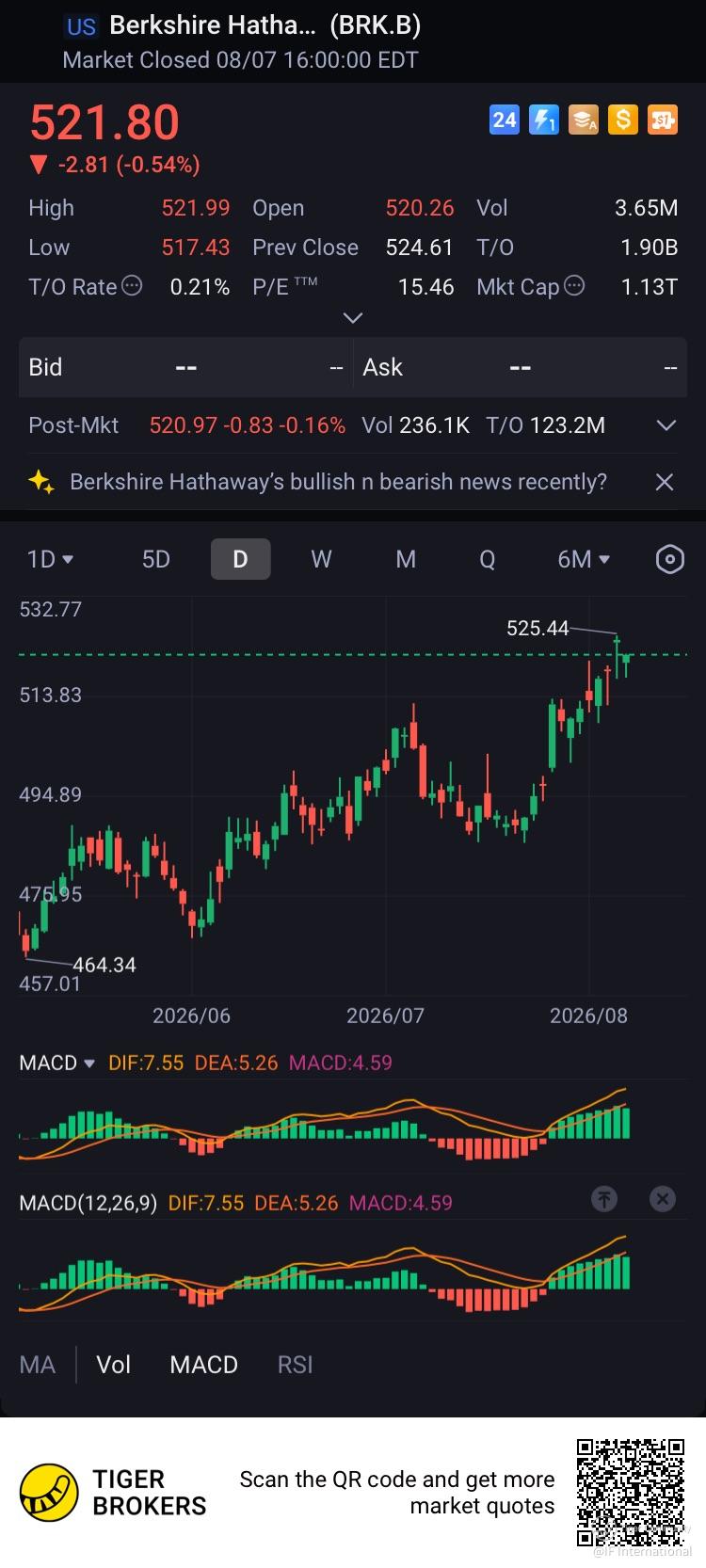Expand more quote details chevron
Viewport: 706px width, 1568px height.
pos(353,318)
